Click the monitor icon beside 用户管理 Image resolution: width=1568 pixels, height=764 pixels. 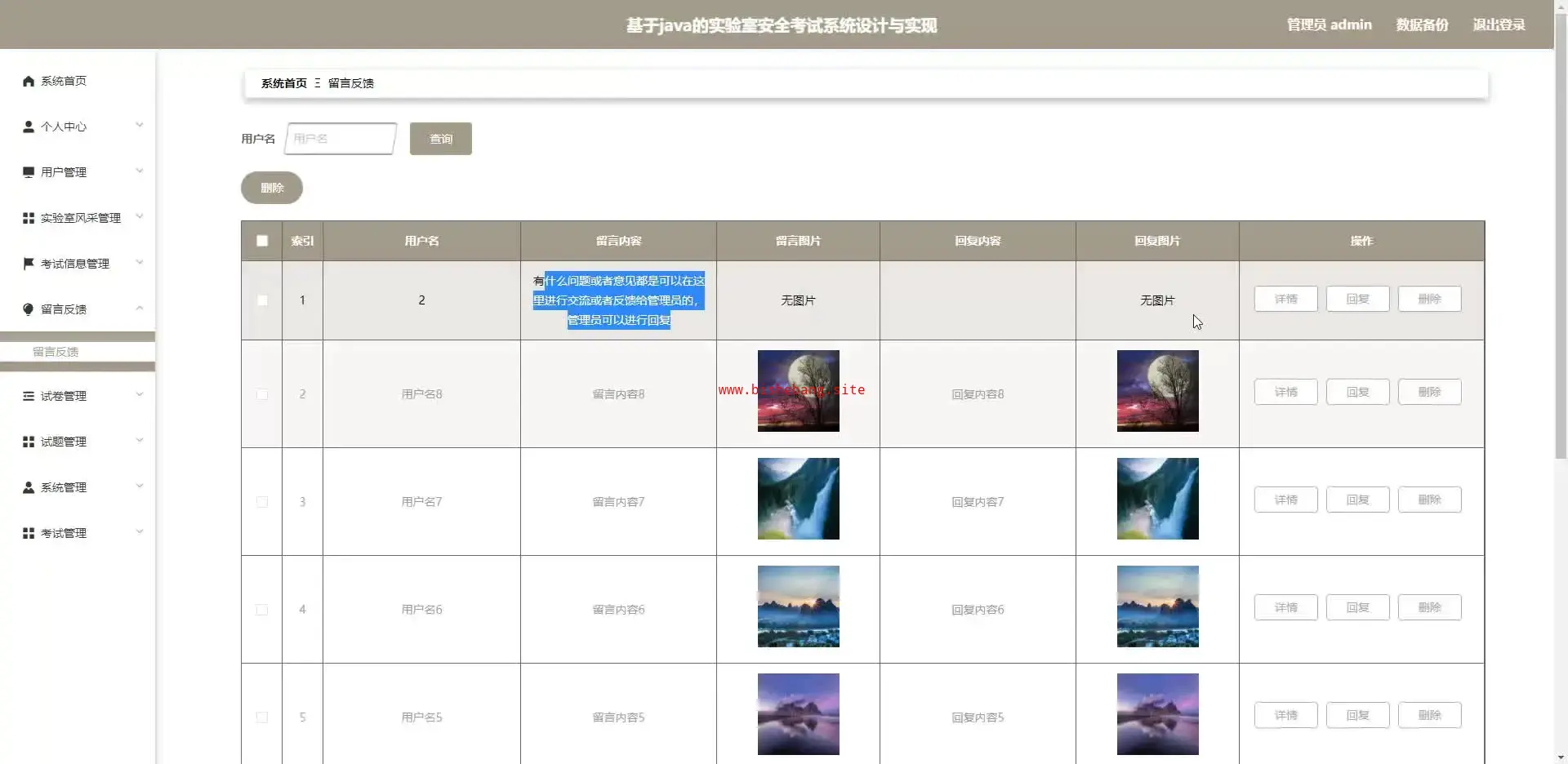point(29,172)
